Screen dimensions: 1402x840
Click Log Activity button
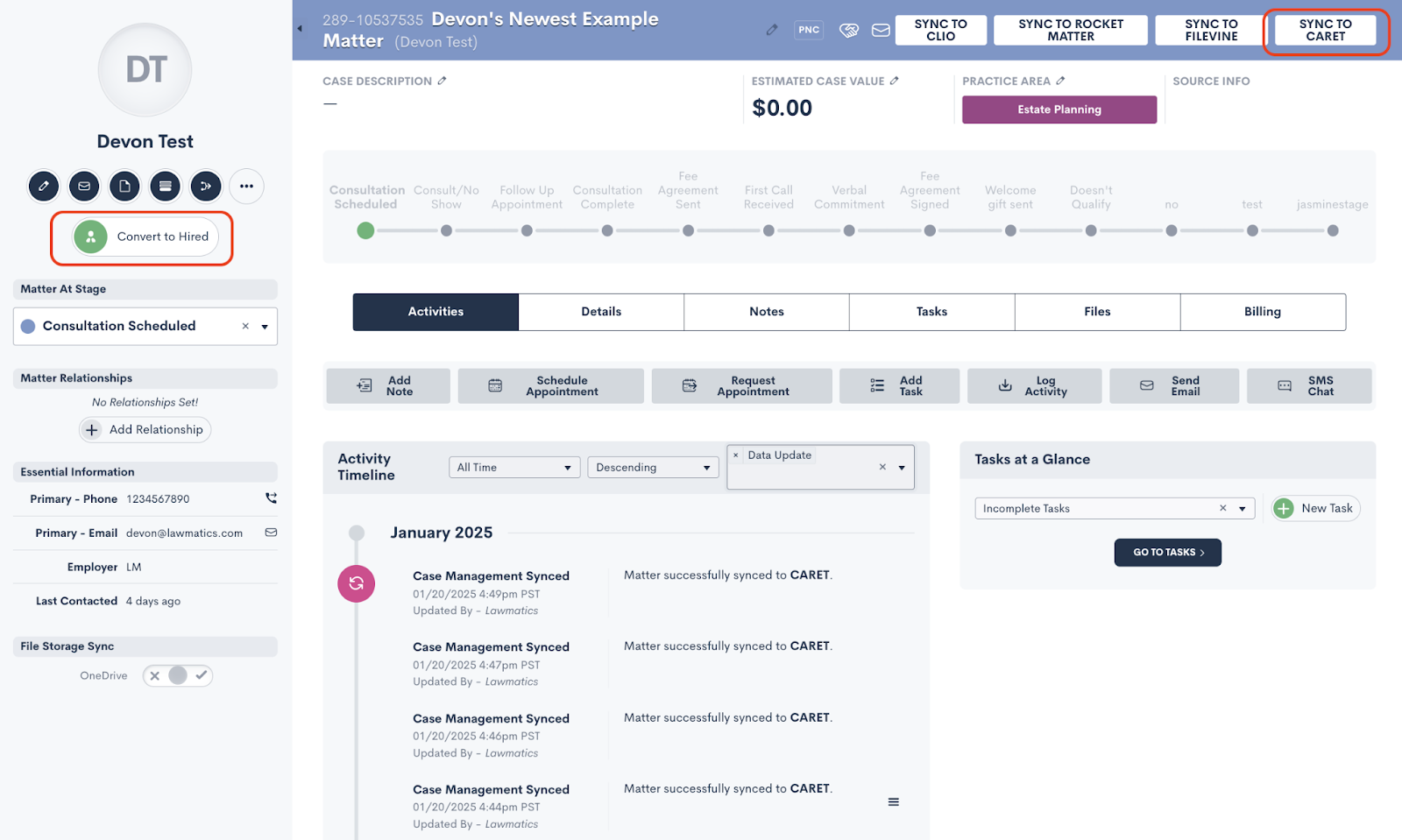(x=1034, y=385)
